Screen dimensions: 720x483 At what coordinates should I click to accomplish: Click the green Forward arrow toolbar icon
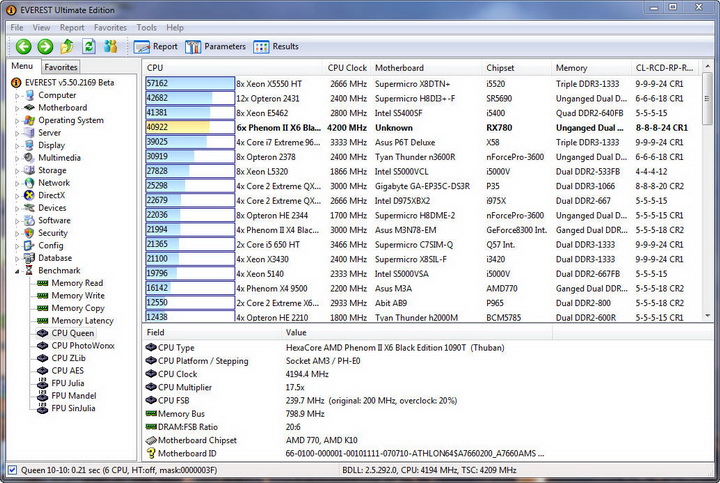click(45, 46)
